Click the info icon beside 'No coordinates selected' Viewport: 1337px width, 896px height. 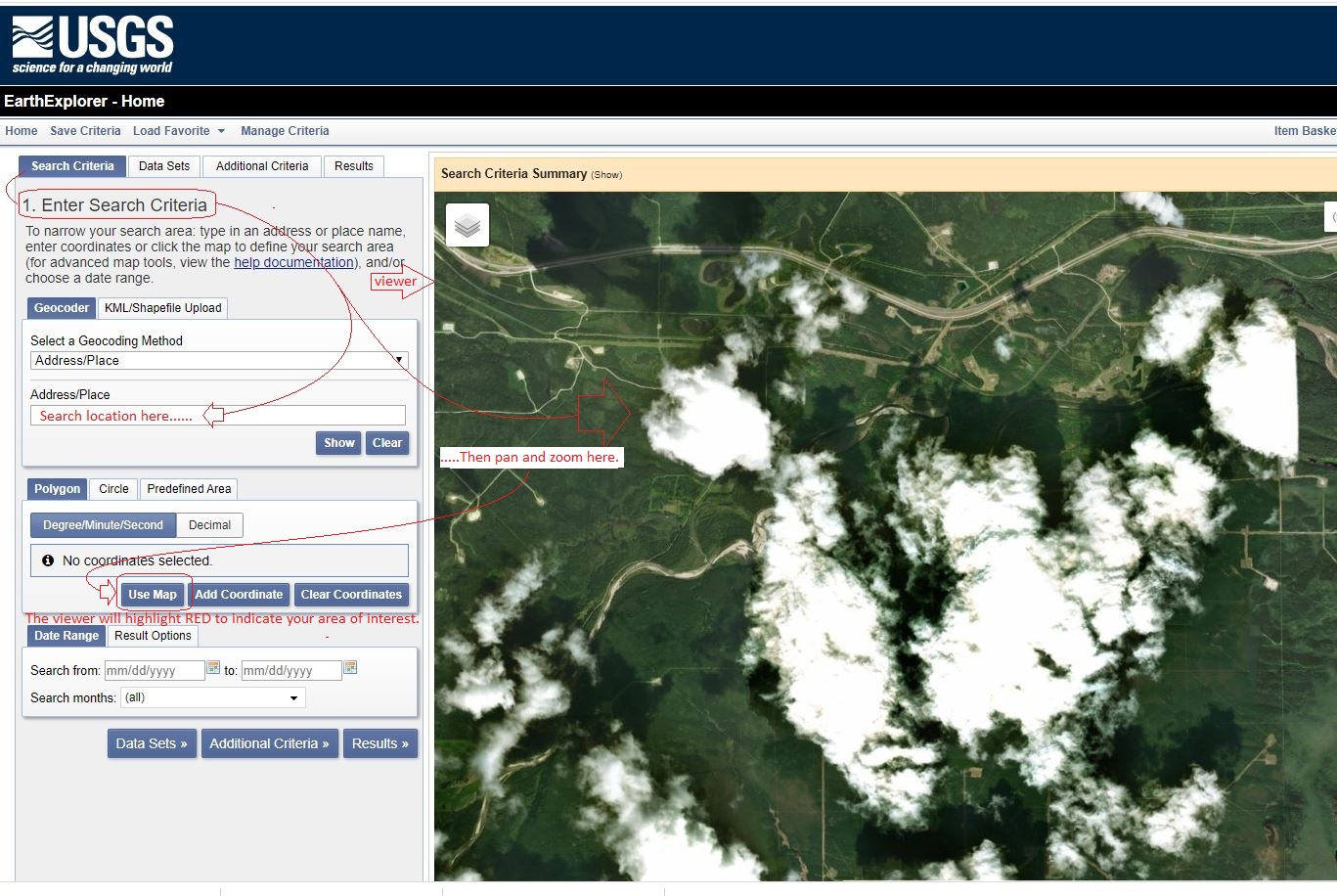[49, 560]
